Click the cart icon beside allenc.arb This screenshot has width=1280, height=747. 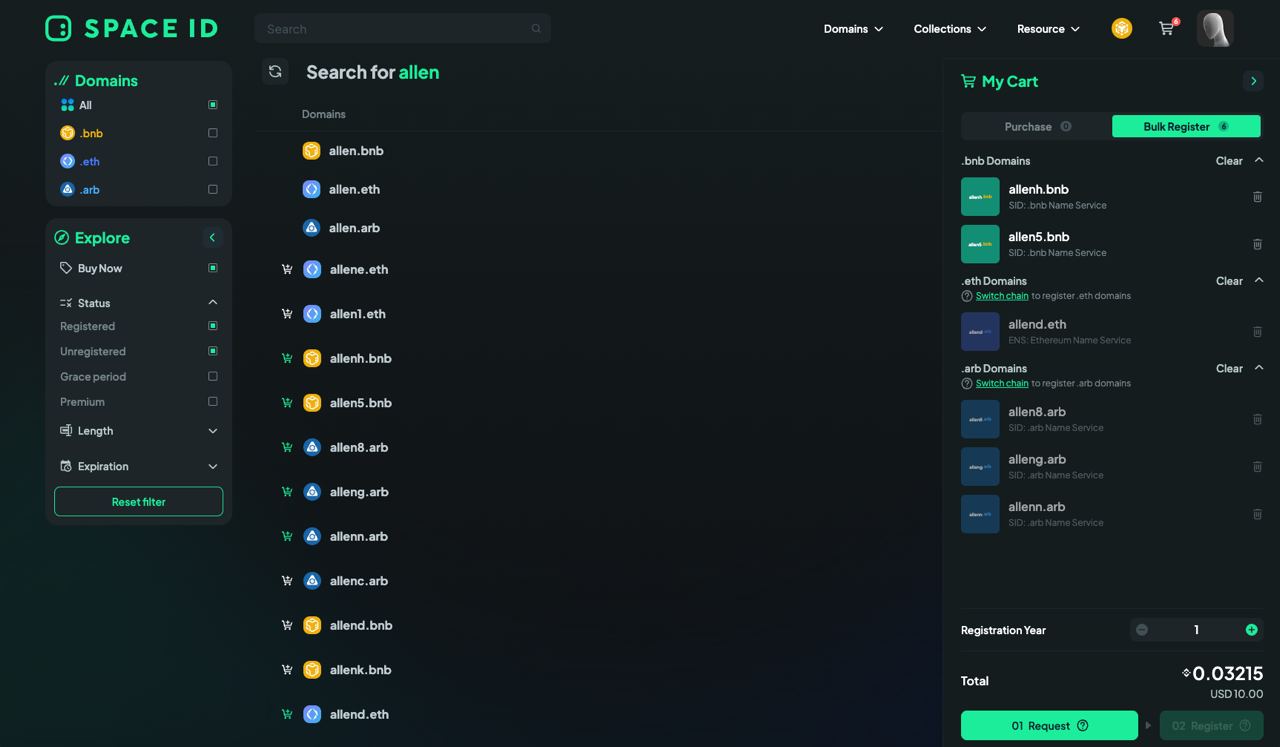pos(287,581)
